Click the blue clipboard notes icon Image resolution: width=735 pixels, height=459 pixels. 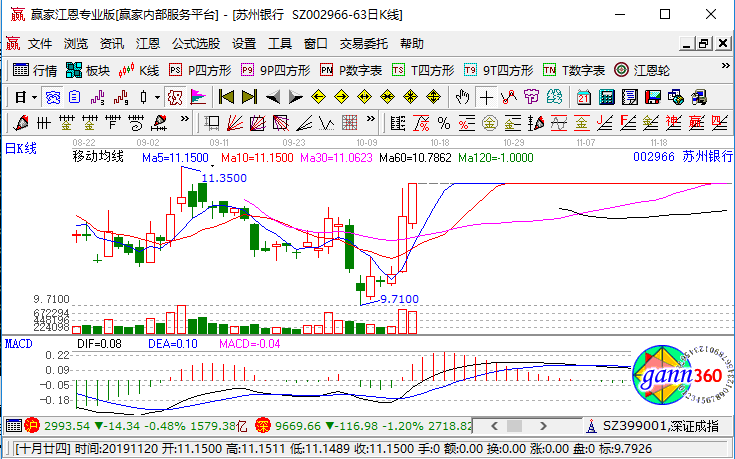point(75,98)
